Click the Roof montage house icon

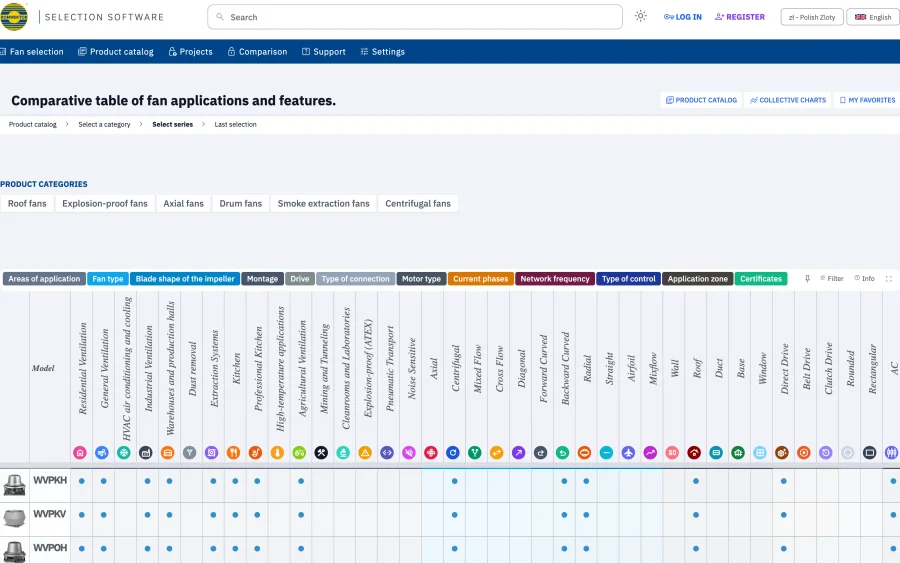694,453
